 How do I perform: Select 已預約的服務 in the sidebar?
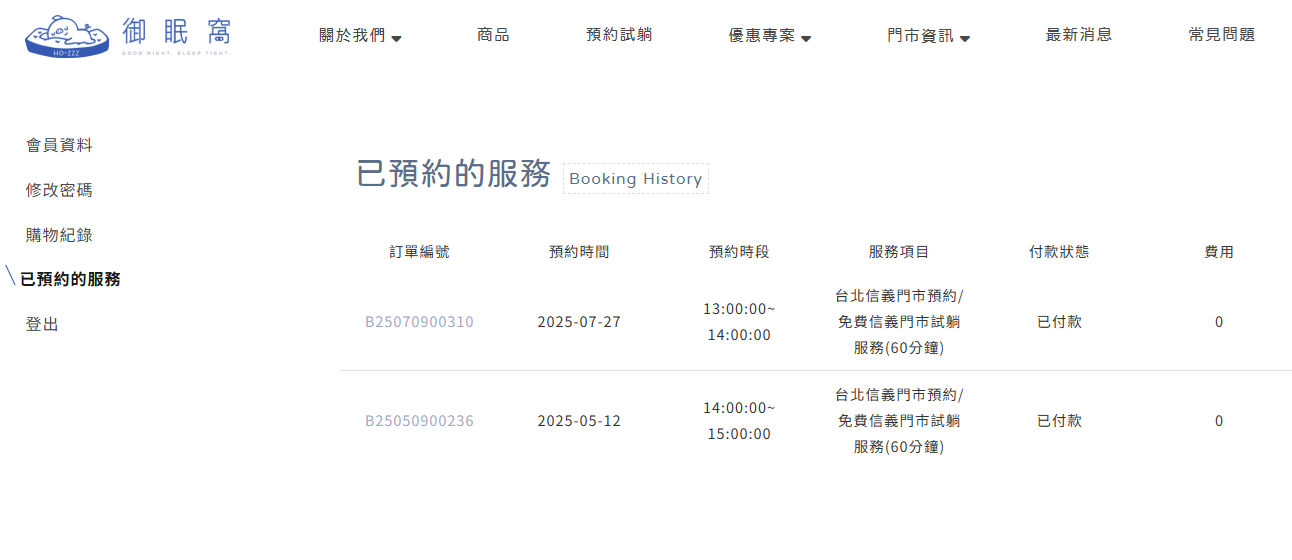coord(70,279)
